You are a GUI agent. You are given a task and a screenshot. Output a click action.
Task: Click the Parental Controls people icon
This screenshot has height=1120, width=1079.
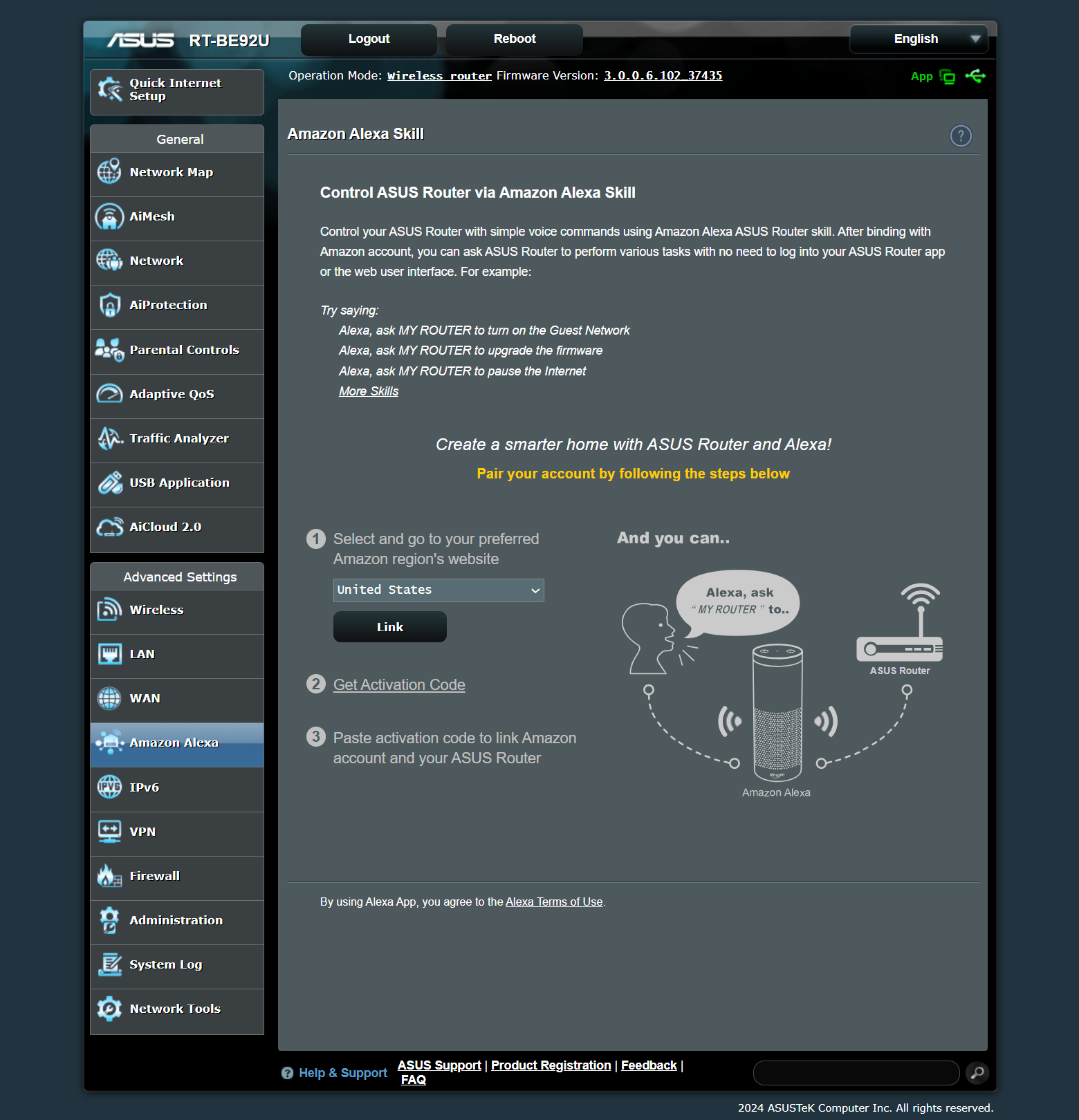coord(109,350)
